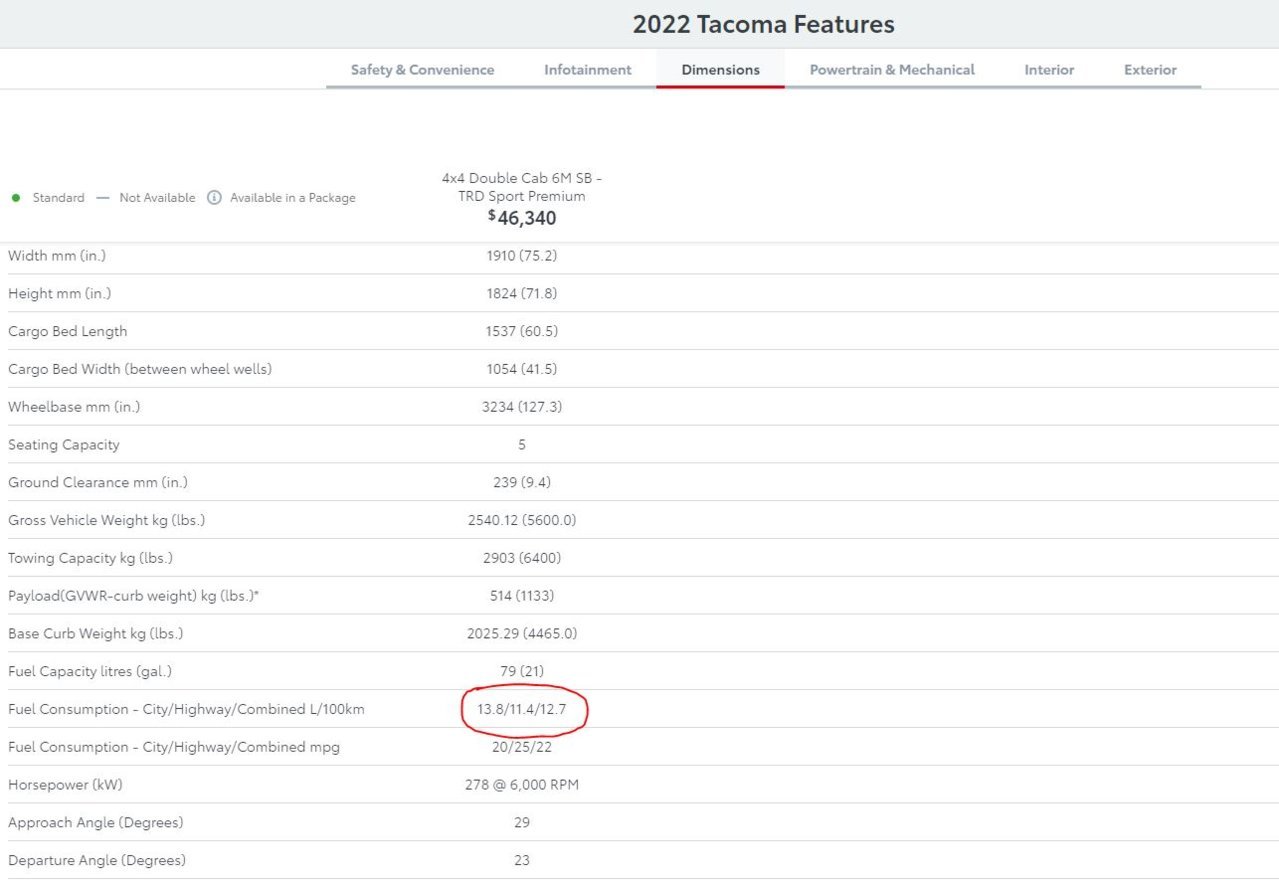This screenshot has width=1279, height=882.
Task: Click the Cargo Bed Length label
Action: (x=68, y=331)
